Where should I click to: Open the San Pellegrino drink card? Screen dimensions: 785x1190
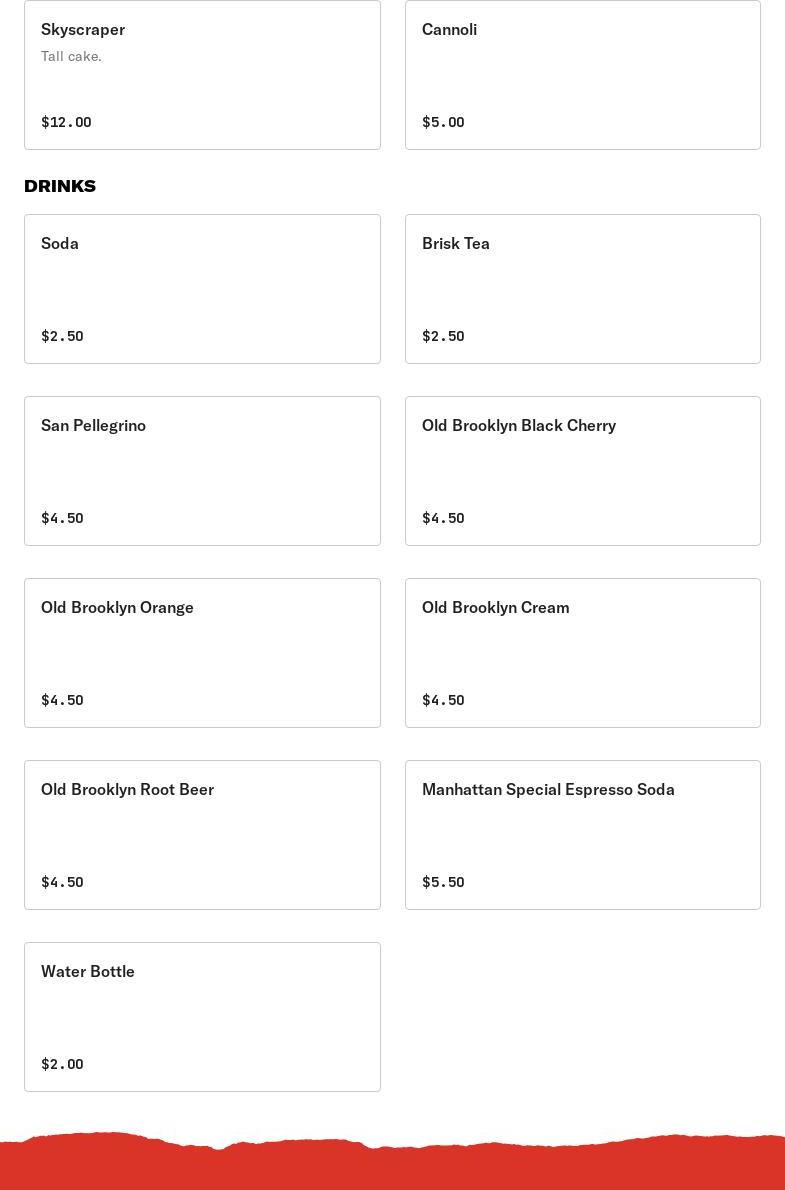[x=202, y=471]
